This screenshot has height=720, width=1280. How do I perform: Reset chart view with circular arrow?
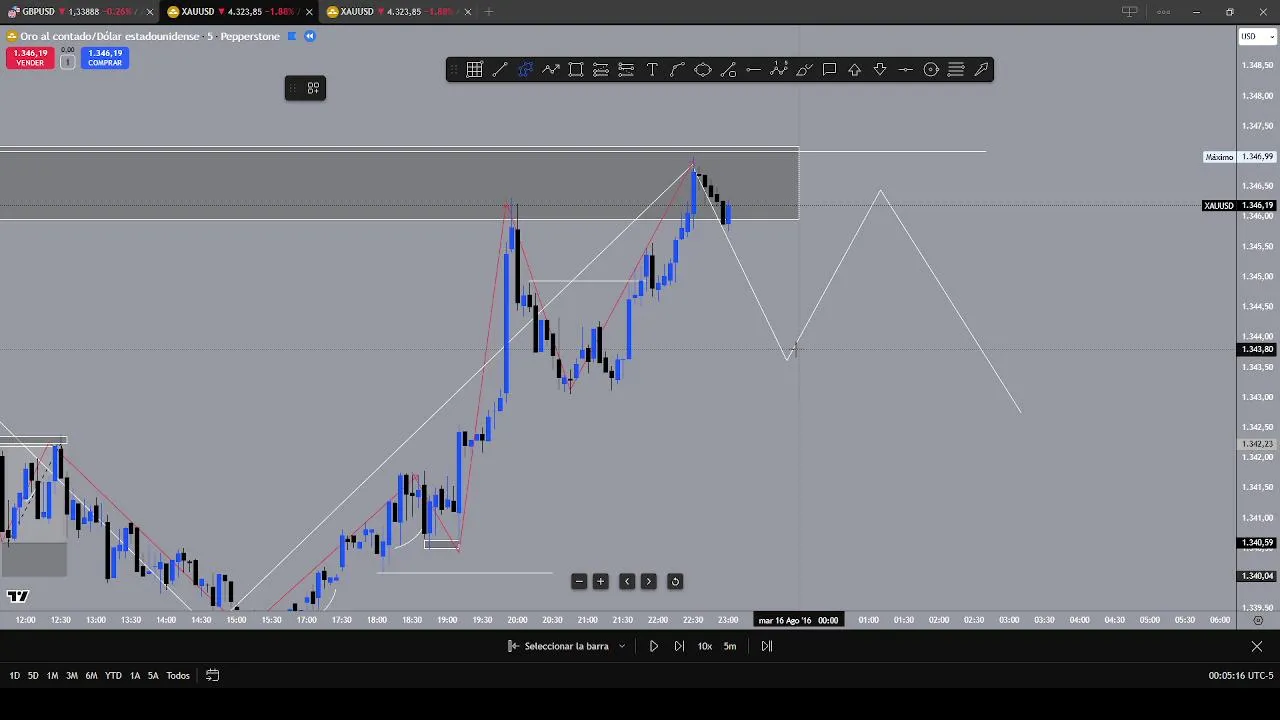pos(675,581)
